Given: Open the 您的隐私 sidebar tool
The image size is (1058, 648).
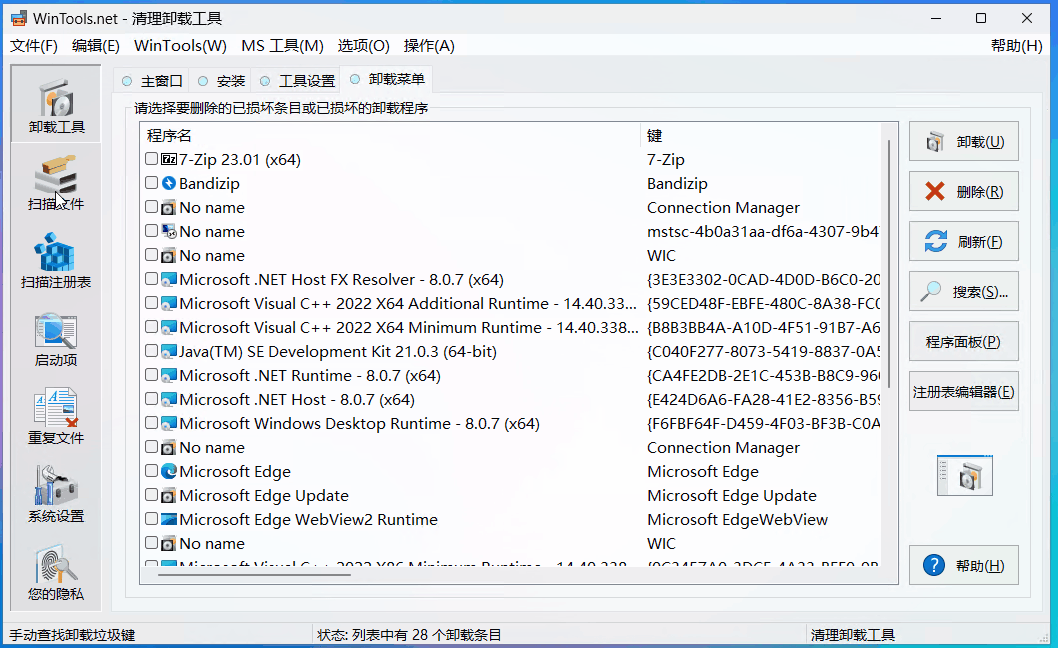Looking at the screenshot, I should click(56, 573).
